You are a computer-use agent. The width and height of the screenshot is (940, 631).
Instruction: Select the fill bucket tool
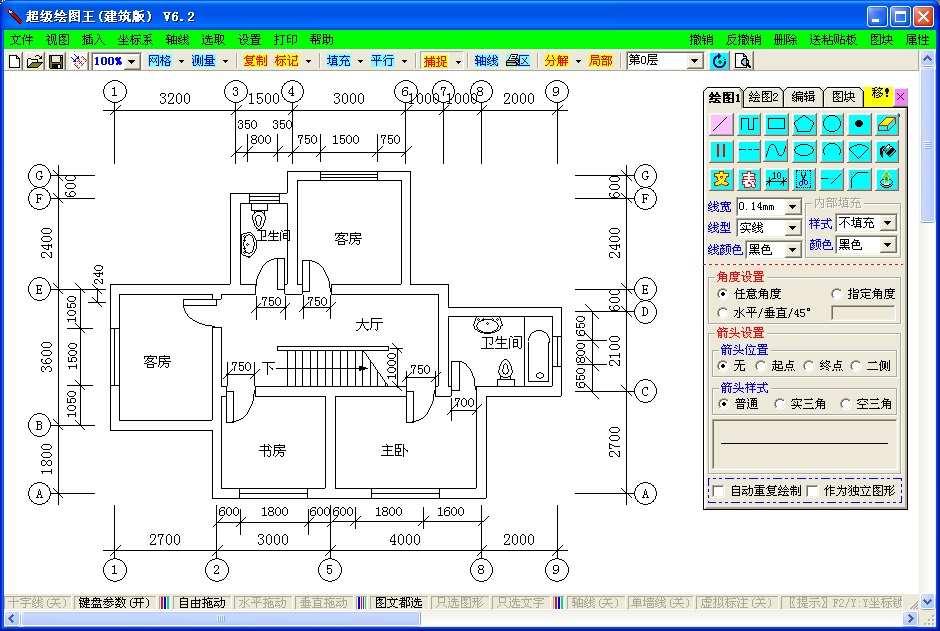click(x=888, y=151)
